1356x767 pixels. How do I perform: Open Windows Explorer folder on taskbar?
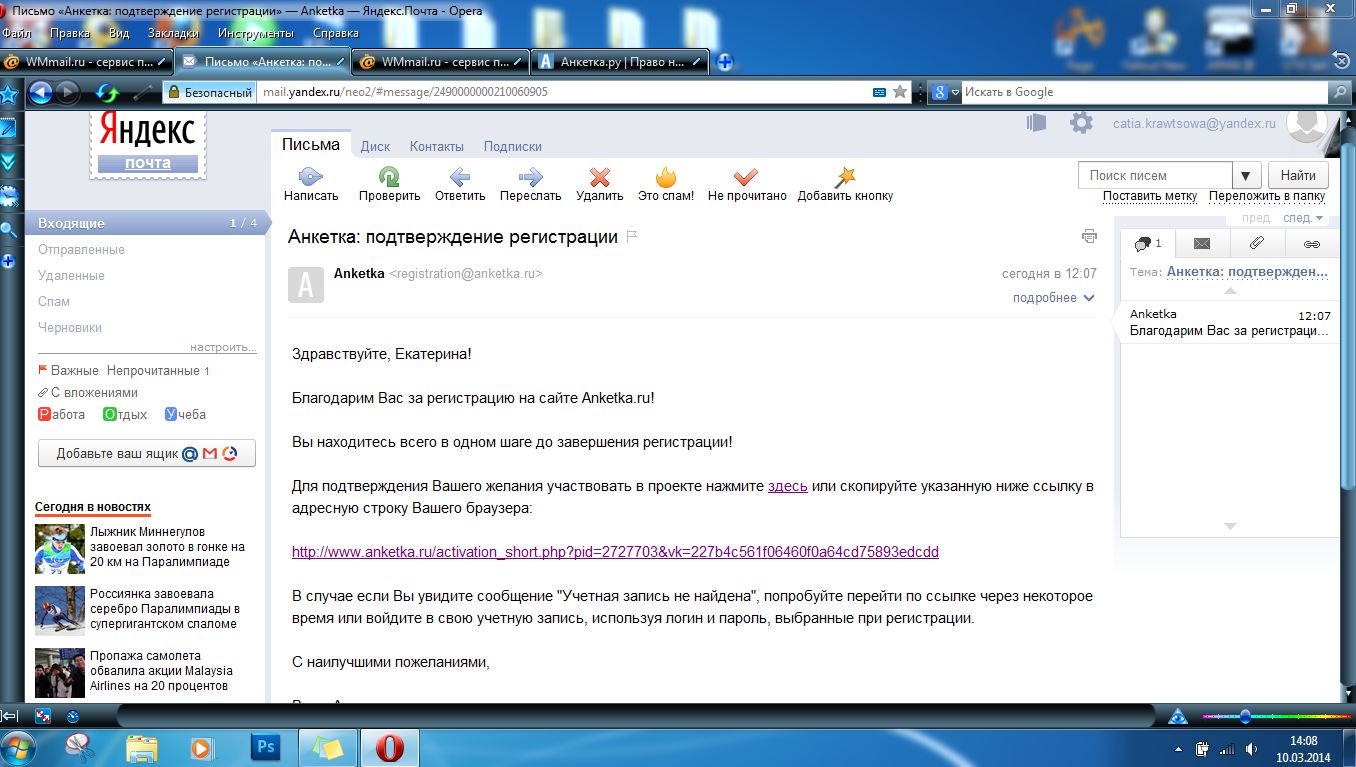tap(141, 746)
